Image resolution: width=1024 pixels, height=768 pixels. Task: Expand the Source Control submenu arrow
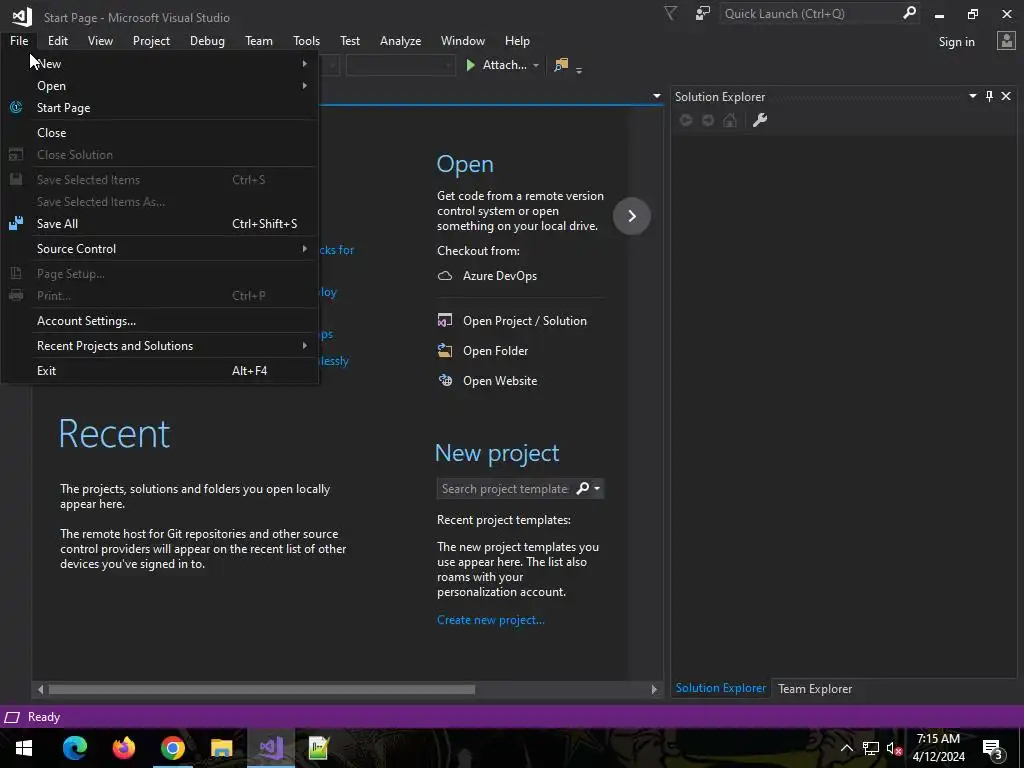[304, 249]
